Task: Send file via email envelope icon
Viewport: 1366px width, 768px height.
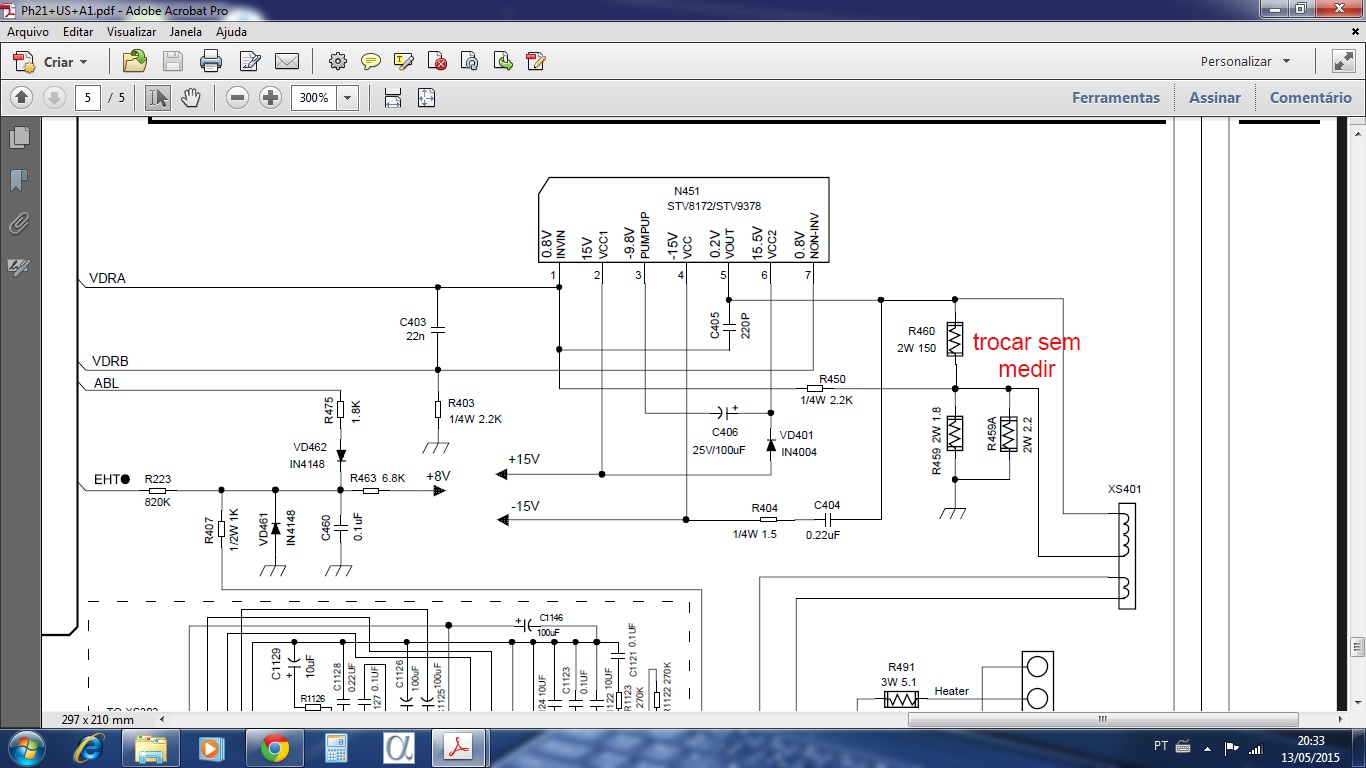Action: pos(287,61)
